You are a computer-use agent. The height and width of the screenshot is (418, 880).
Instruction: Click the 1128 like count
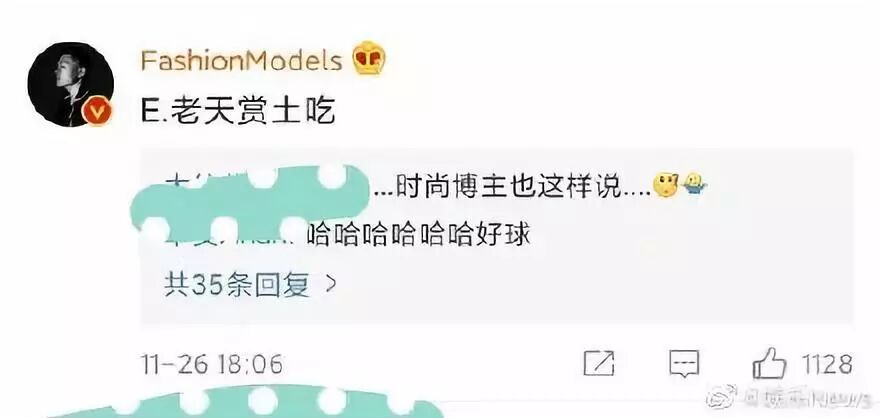(x=827, y=364)
